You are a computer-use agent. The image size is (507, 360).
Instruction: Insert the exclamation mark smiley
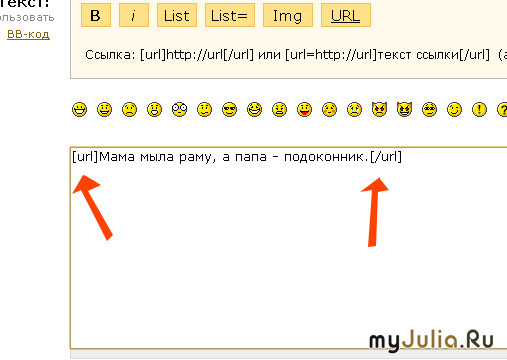click(x=479, y=109)
